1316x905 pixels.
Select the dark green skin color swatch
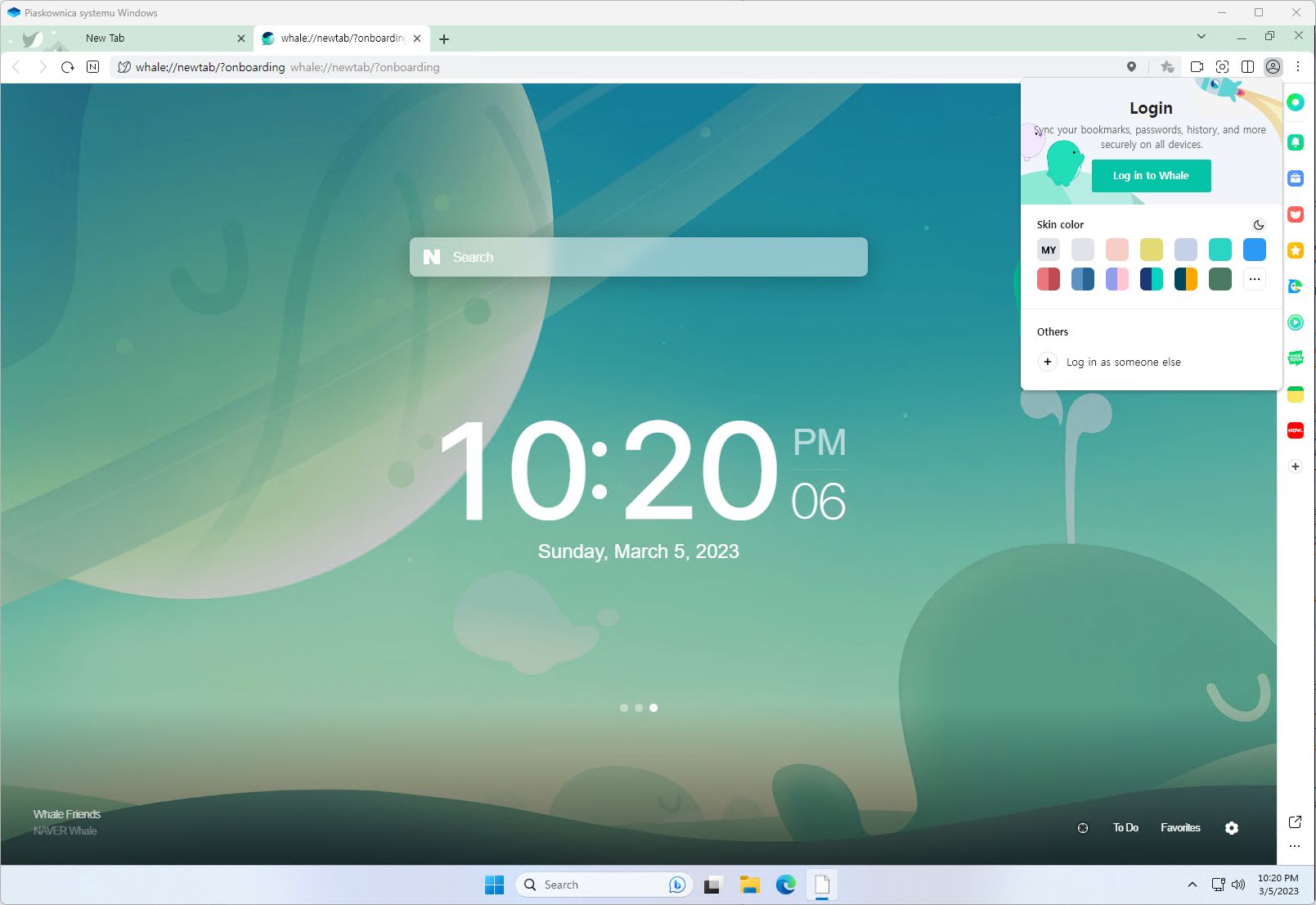pyautogui.click(x=1220, y=279)
